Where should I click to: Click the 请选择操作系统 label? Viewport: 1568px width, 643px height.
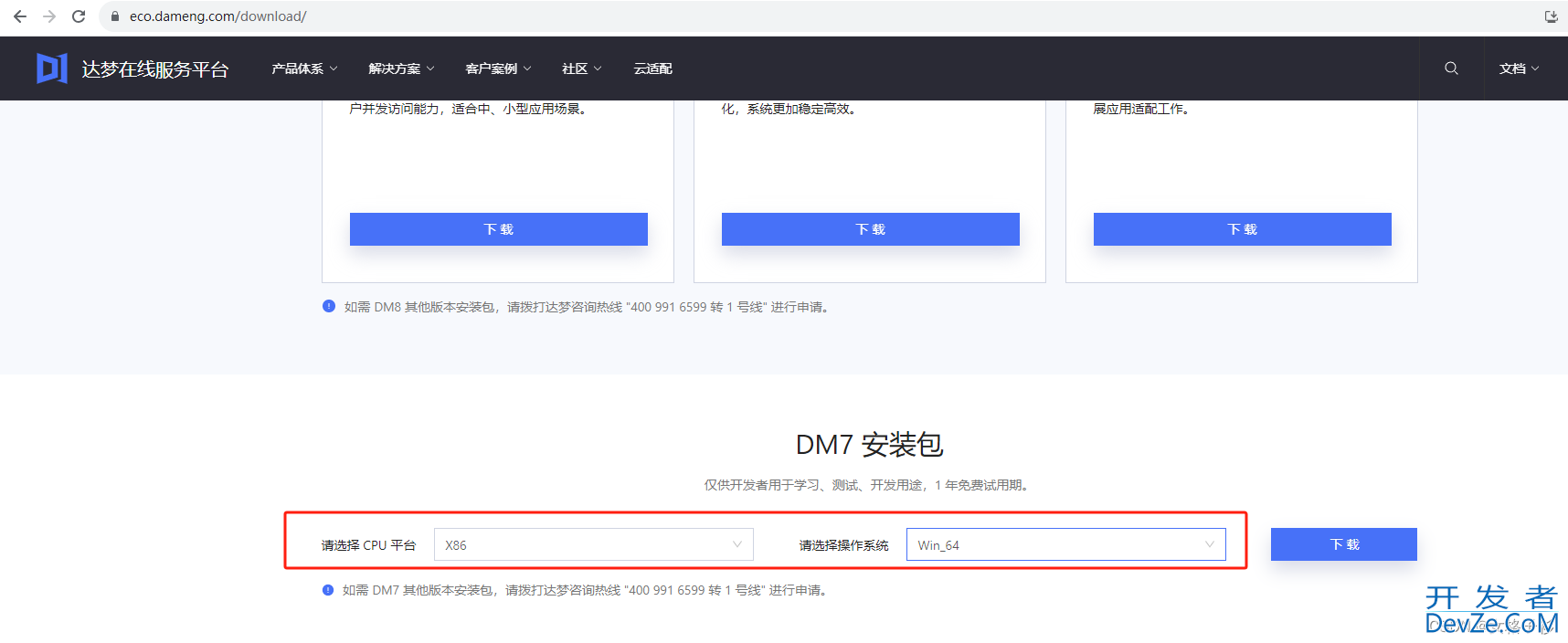tap(843, 545)
